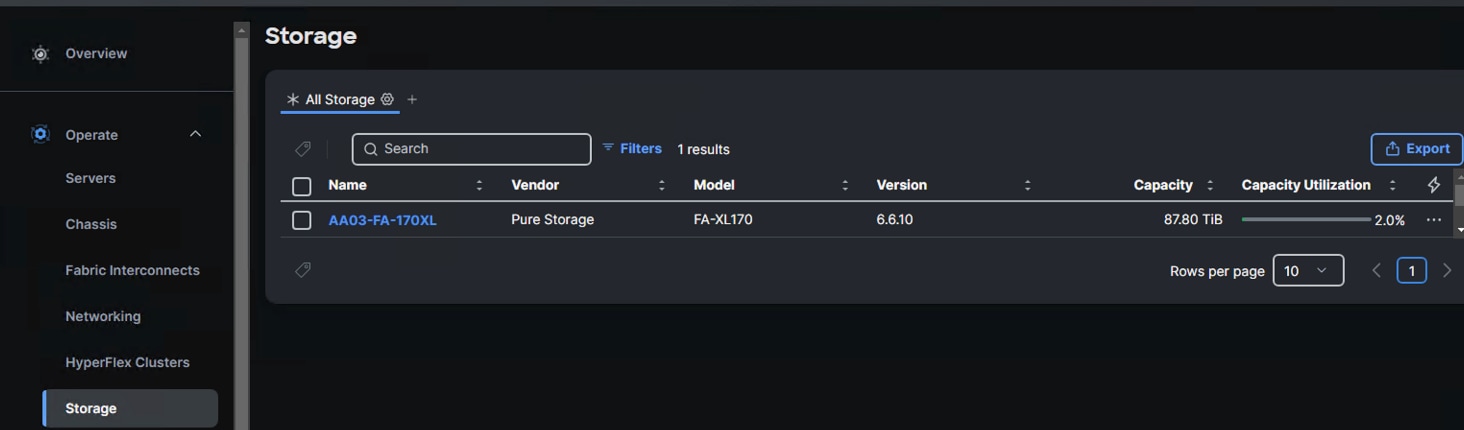Go to next page arrow

coord(1446,271)
